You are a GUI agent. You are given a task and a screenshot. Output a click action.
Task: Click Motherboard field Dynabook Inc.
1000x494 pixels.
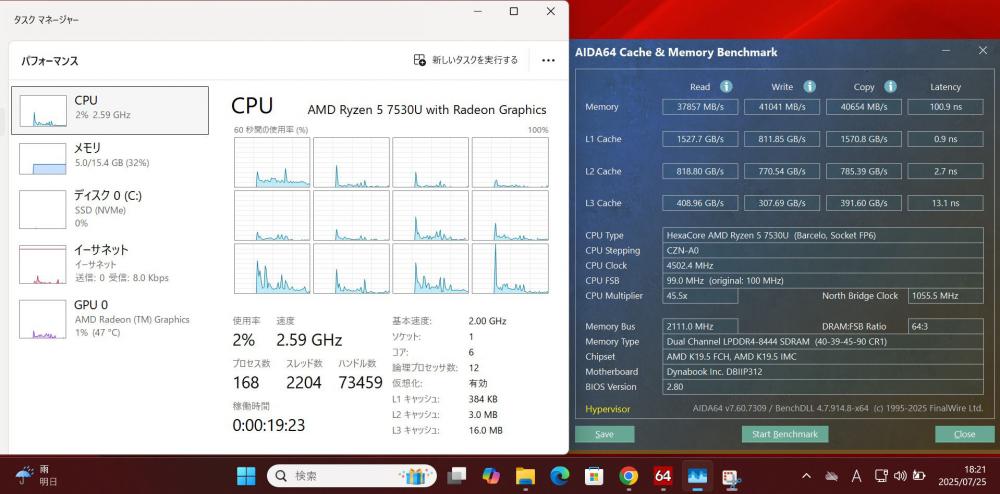tap(822, 372)
